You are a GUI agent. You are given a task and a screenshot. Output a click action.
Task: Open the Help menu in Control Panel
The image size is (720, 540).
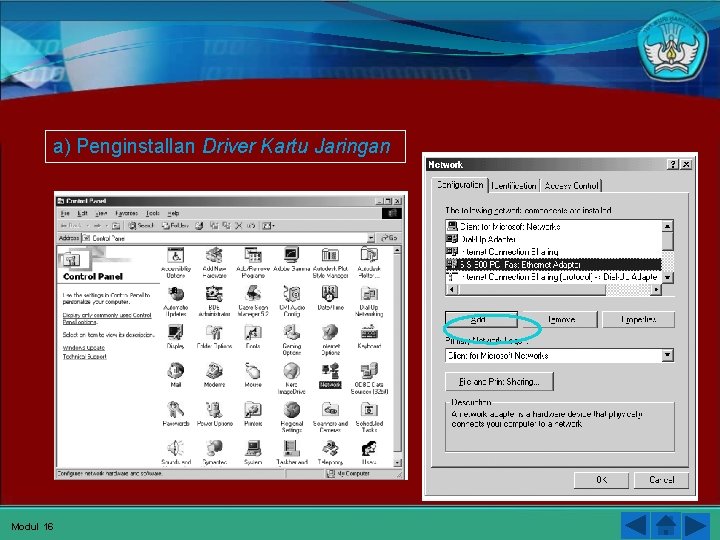(x=173, y=213)
